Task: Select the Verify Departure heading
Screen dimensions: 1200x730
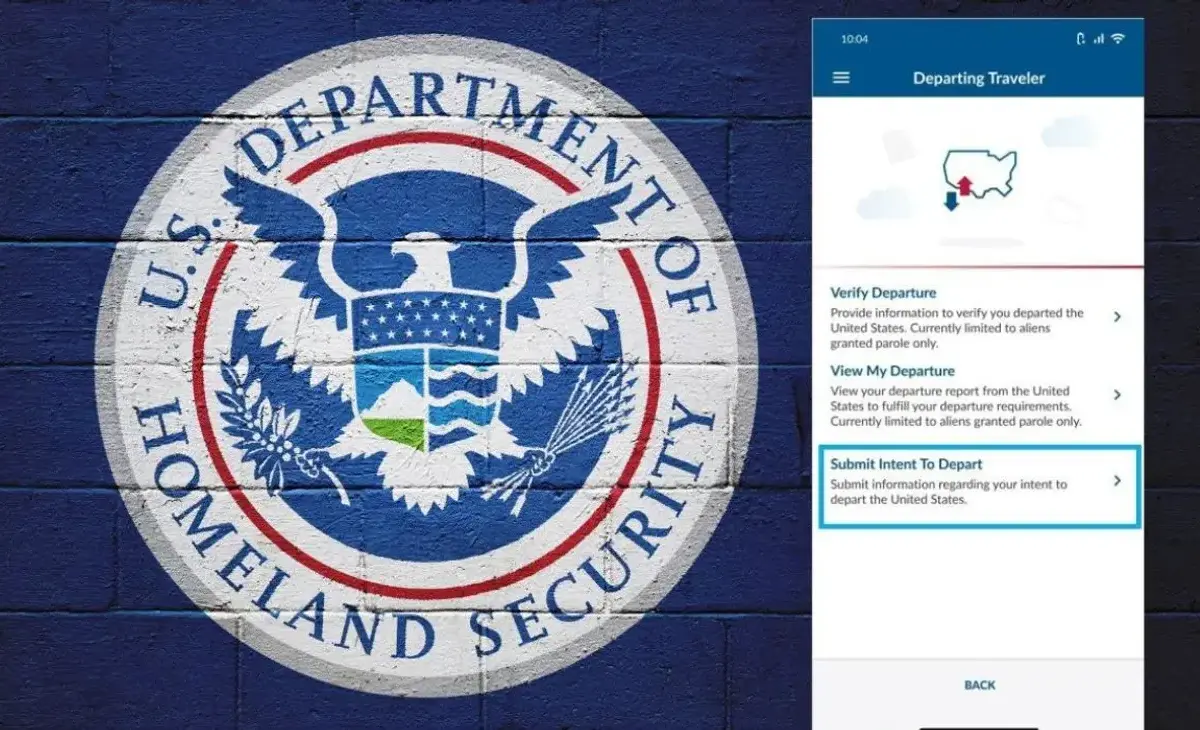Action: [x=883, y=293]
